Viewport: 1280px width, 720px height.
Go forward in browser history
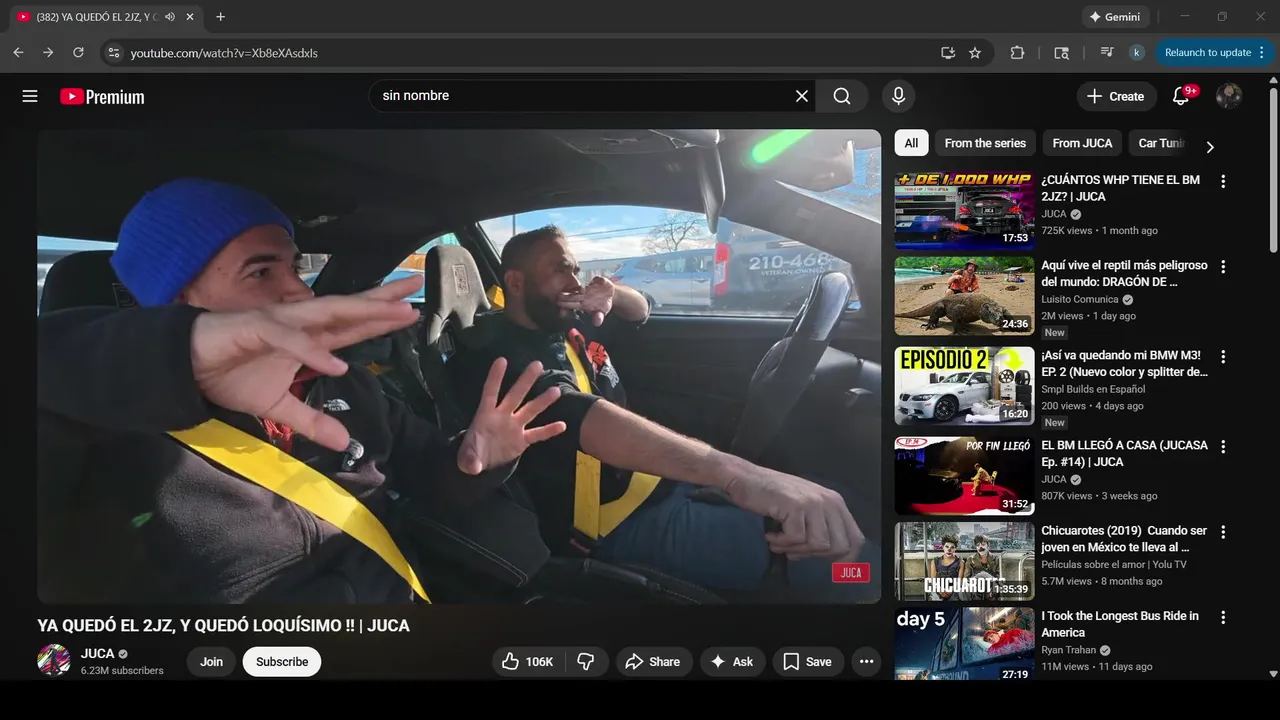pyautogui.click(x=48, y=52)
